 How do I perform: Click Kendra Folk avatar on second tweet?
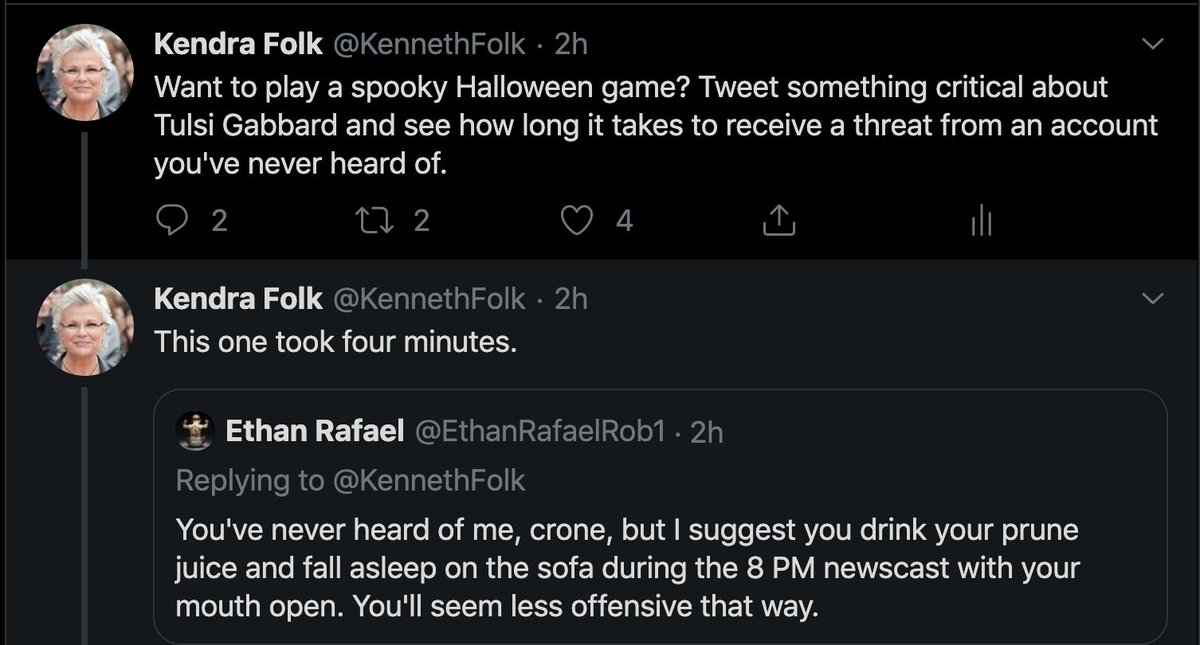coord(86,326)
